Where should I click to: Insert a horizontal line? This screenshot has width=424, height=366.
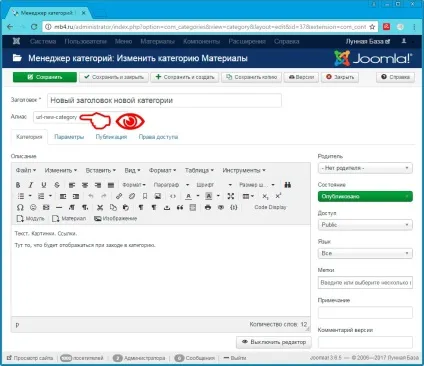tap(59, 207)
